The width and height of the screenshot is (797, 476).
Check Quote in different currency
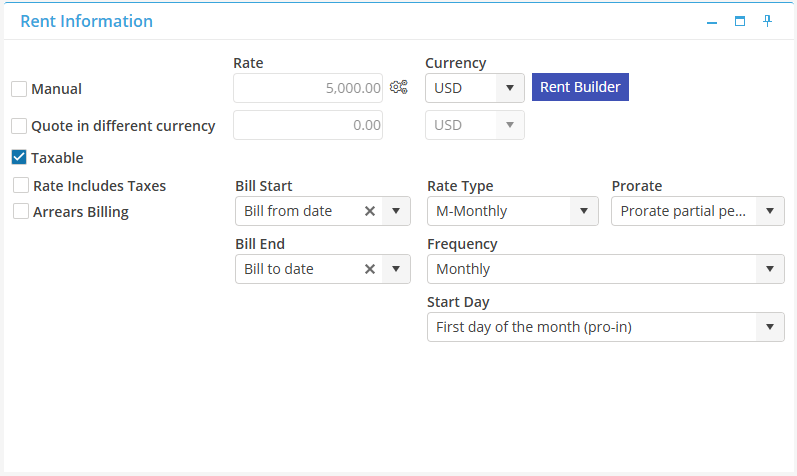19,126
